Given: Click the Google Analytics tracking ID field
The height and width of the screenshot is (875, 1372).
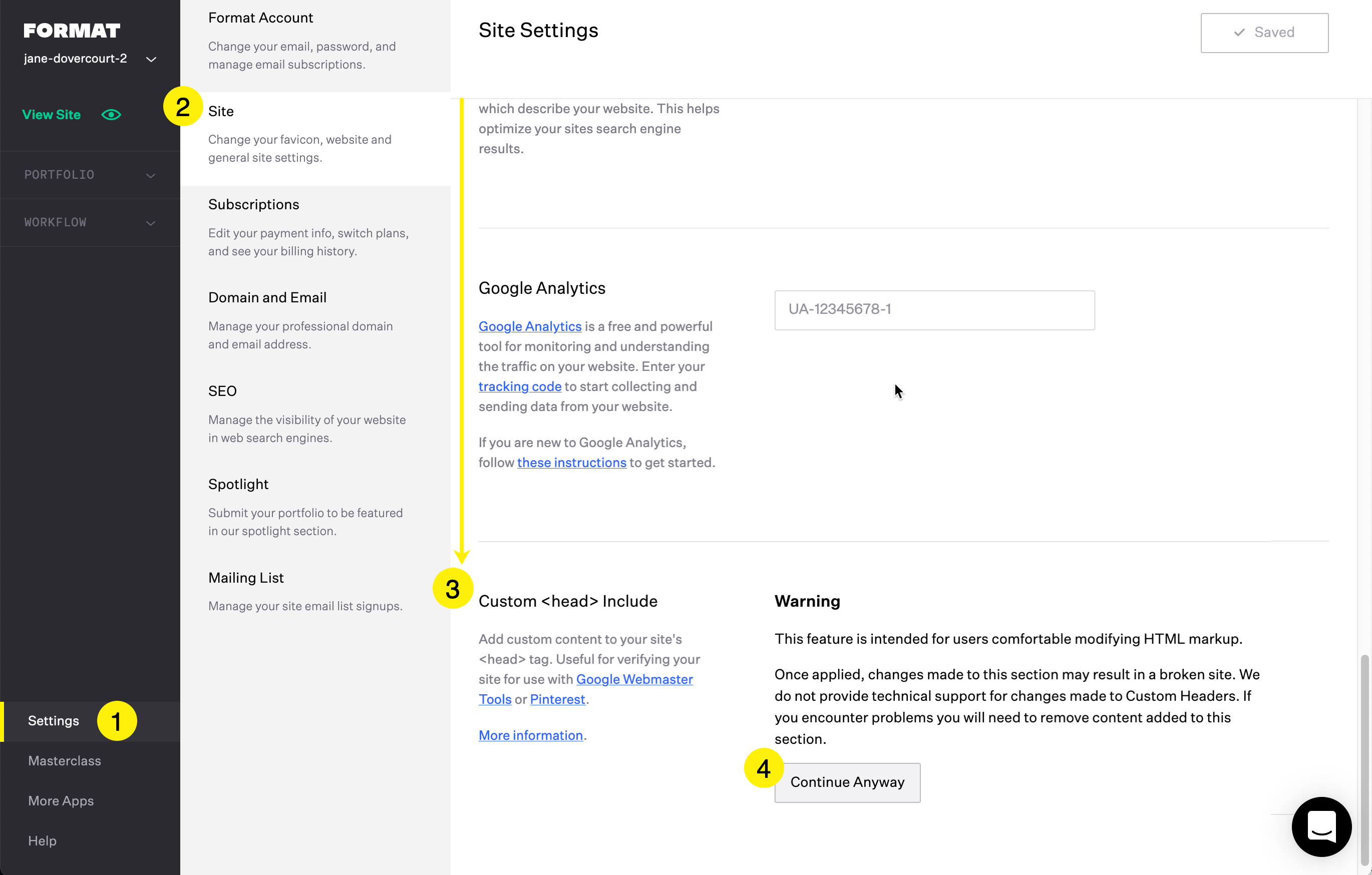Looking at the screenshot, I should coord(934,310).
